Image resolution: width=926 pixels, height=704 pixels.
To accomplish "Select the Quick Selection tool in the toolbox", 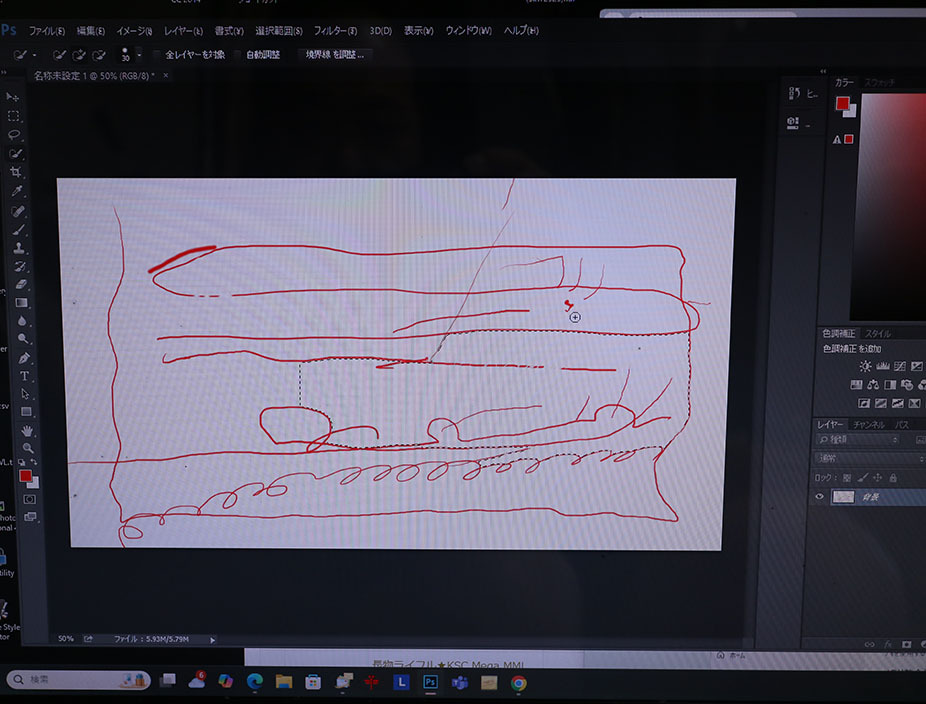I will coord(15,154).
